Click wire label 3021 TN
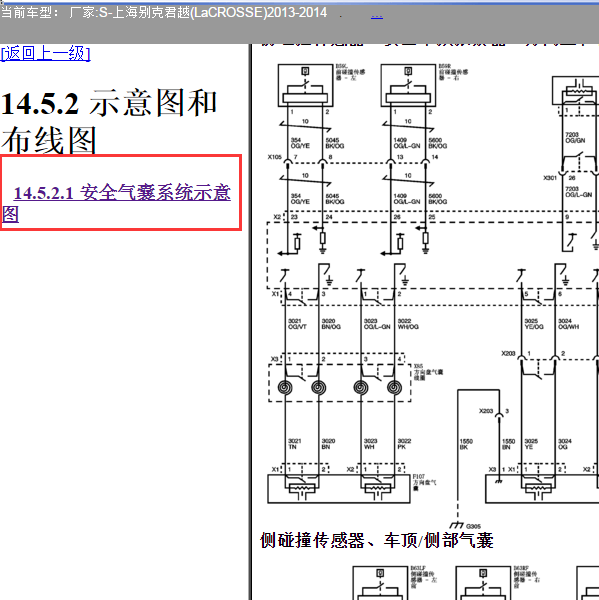599x600 pixels. [295, 444]
